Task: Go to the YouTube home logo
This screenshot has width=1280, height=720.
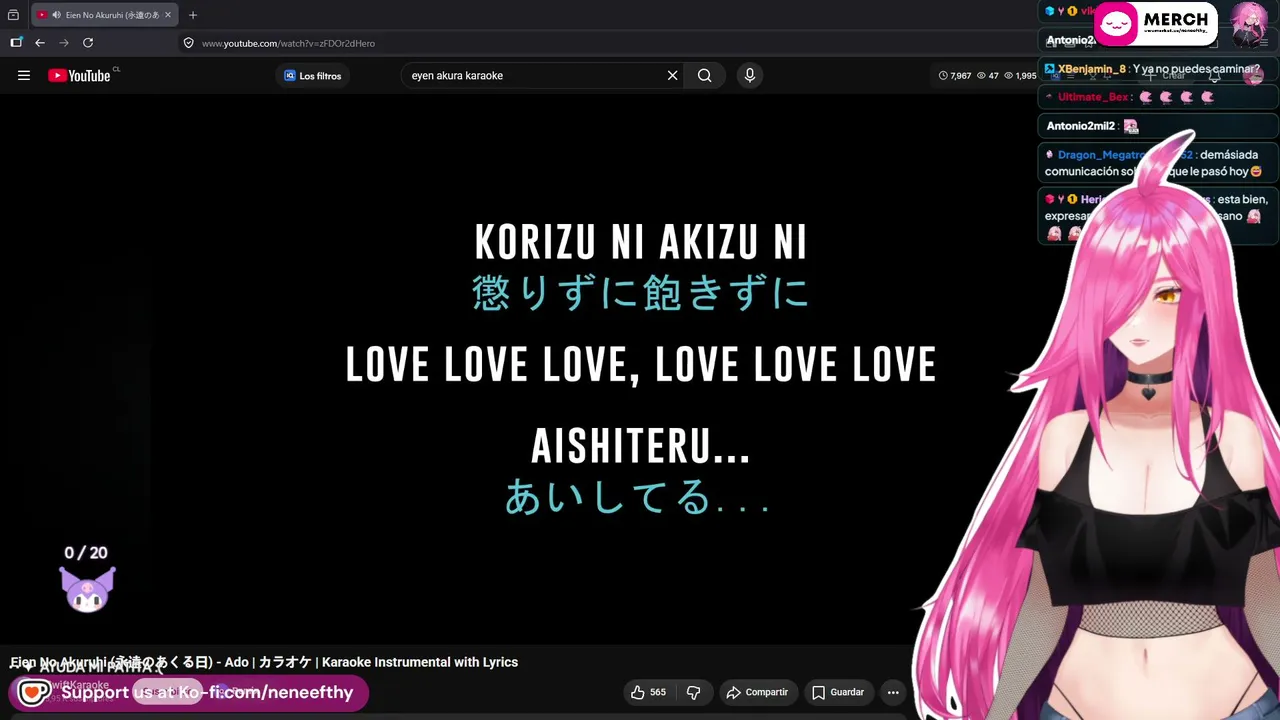Action: tap(79, 75)
